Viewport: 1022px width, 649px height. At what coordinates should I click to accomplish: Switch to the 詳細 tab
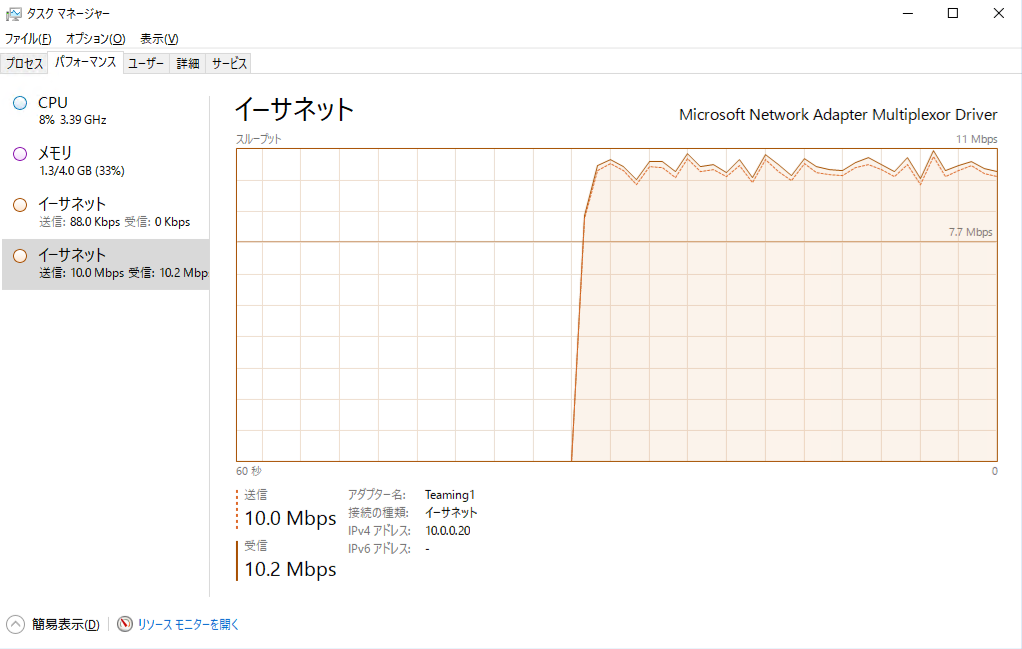(188, 63)
